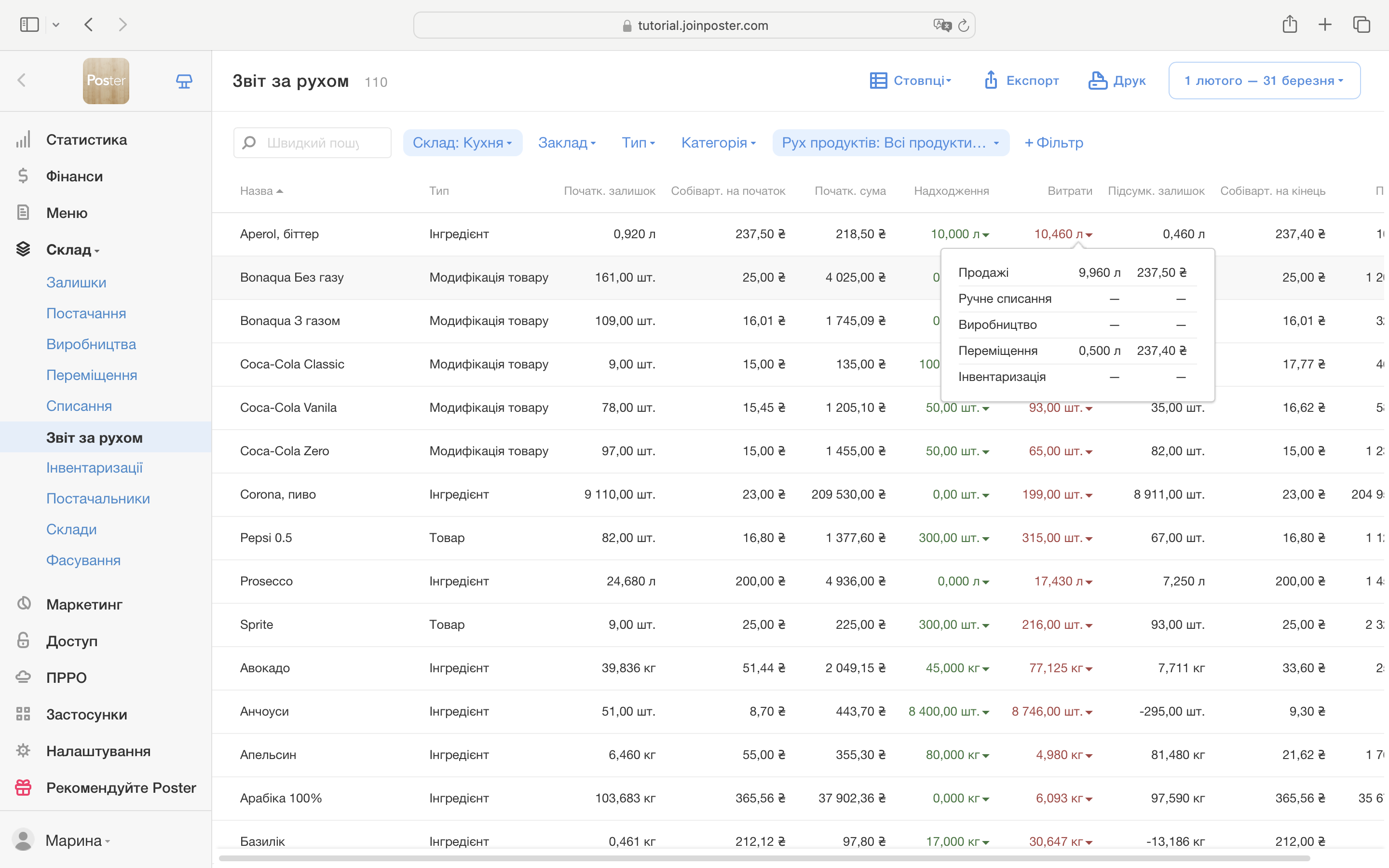
Task: Click the Швидкий пошук search field
Action: click(x=313, y=143)
